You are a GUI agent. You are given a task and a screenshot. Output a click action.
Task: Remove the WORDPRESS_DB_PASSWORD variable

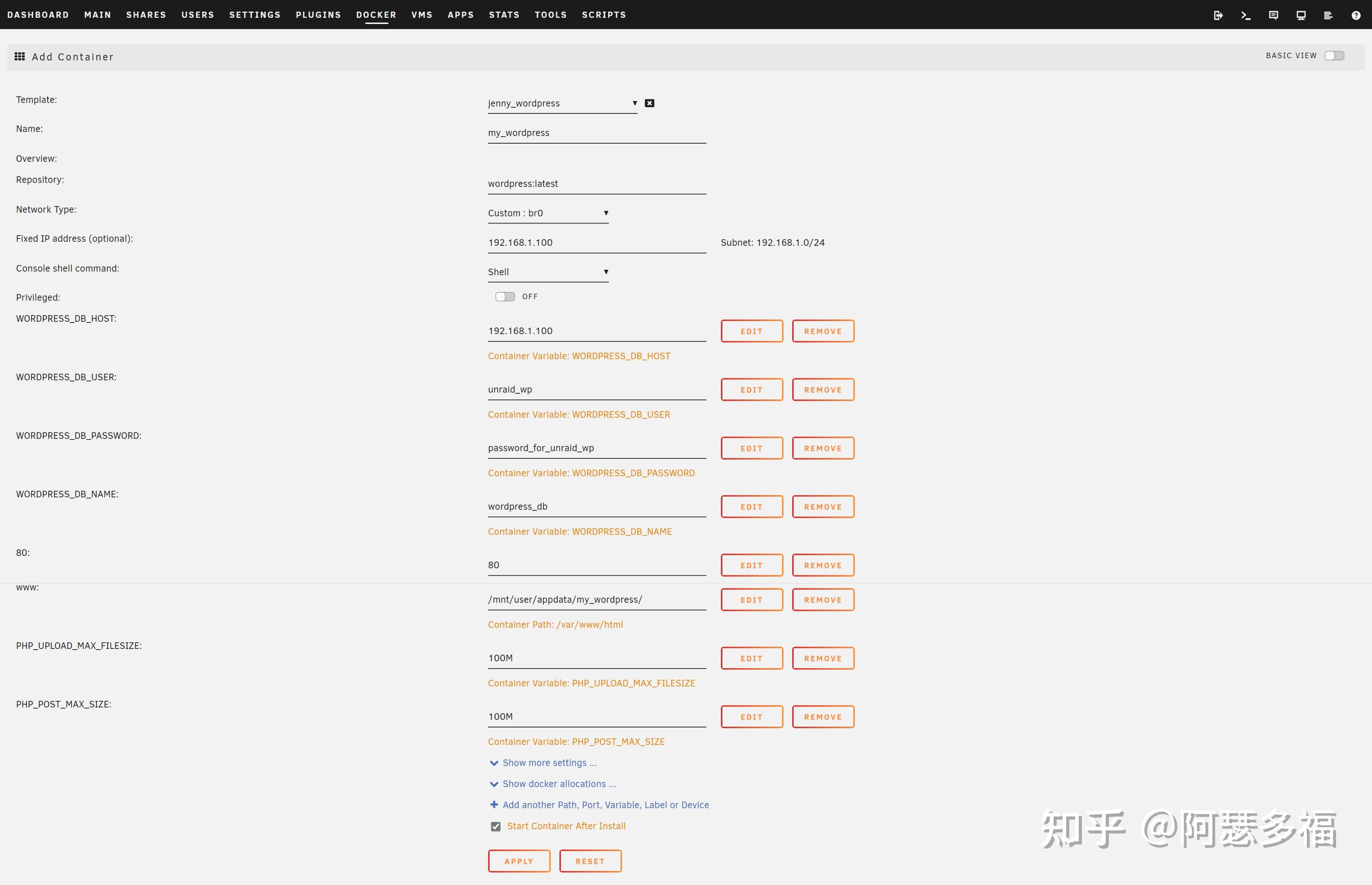pos(823,448)
